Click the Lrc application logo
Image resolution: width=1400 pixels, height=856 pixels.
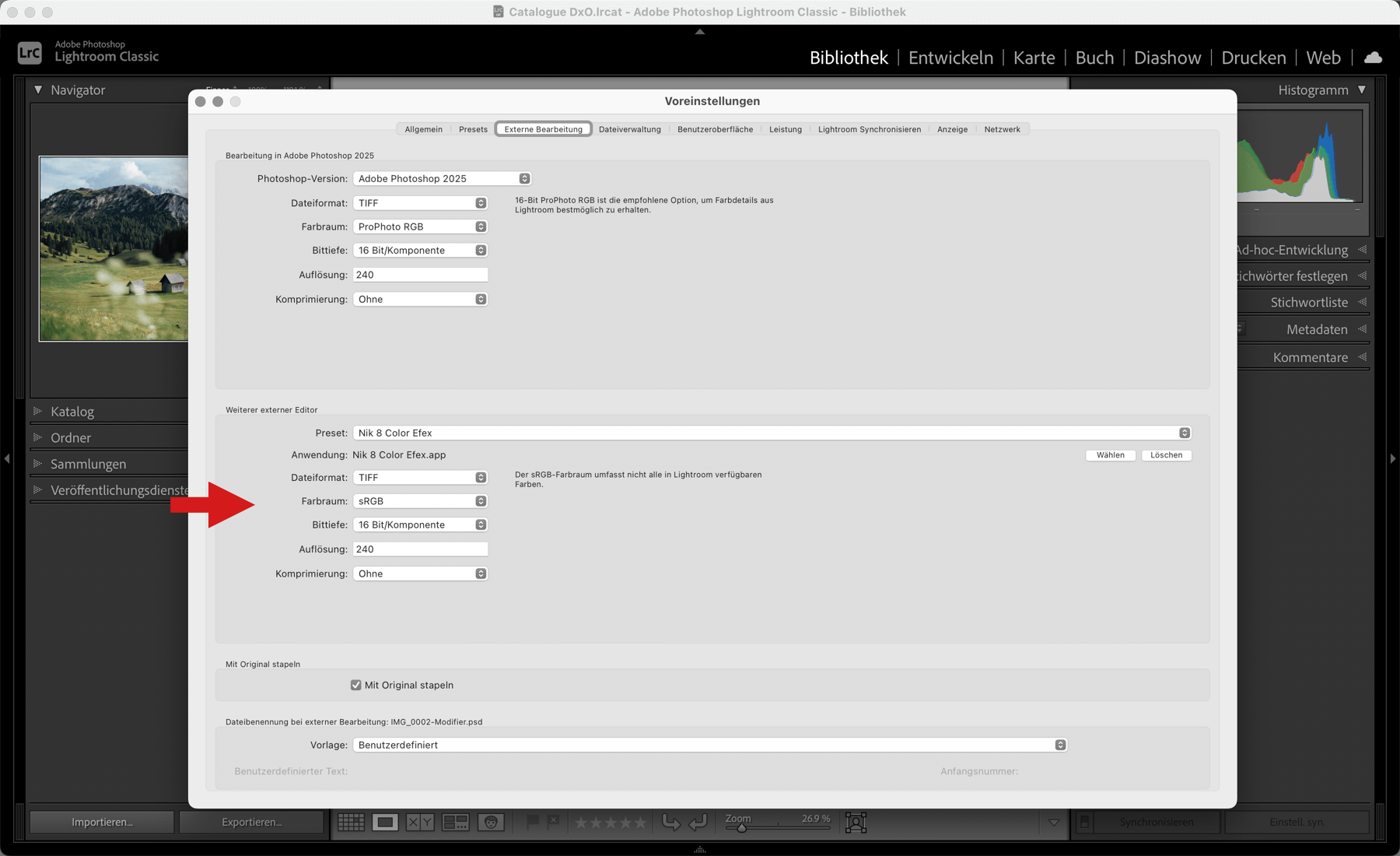click(x=30, y=52)
